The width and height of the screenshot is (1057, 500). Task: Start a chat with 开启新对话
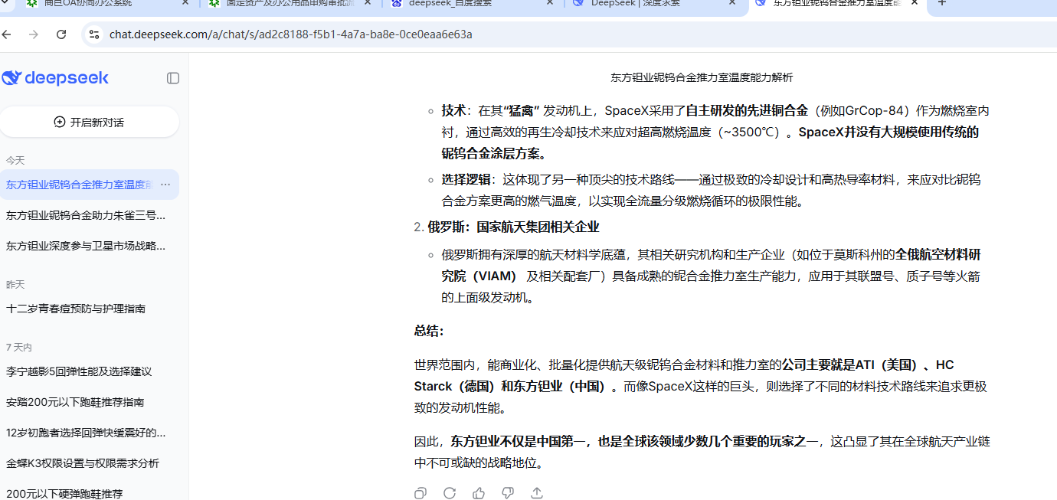(89, 122)
